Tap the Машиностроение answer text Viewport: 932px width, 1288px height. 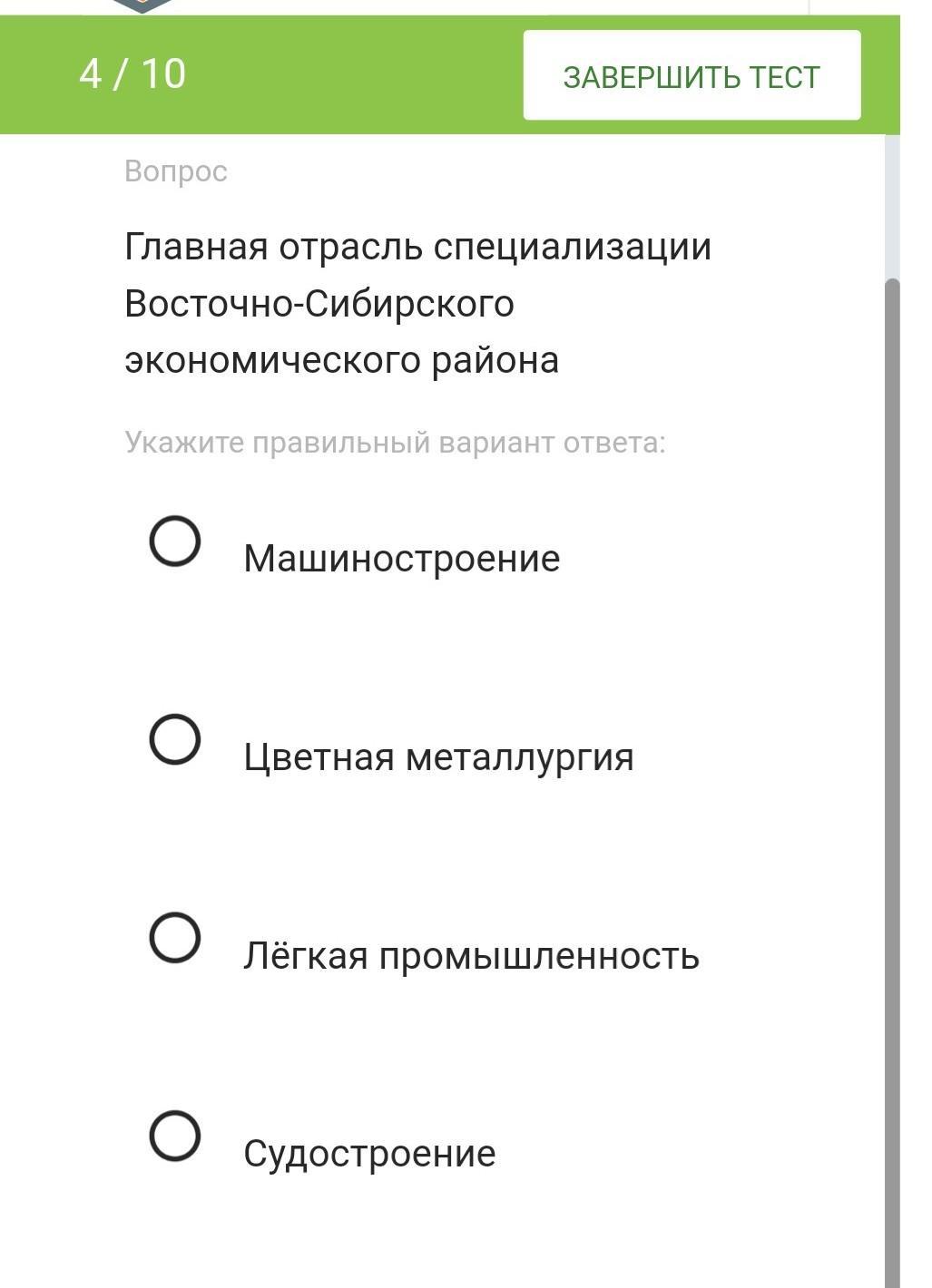[x=402, y=558]
